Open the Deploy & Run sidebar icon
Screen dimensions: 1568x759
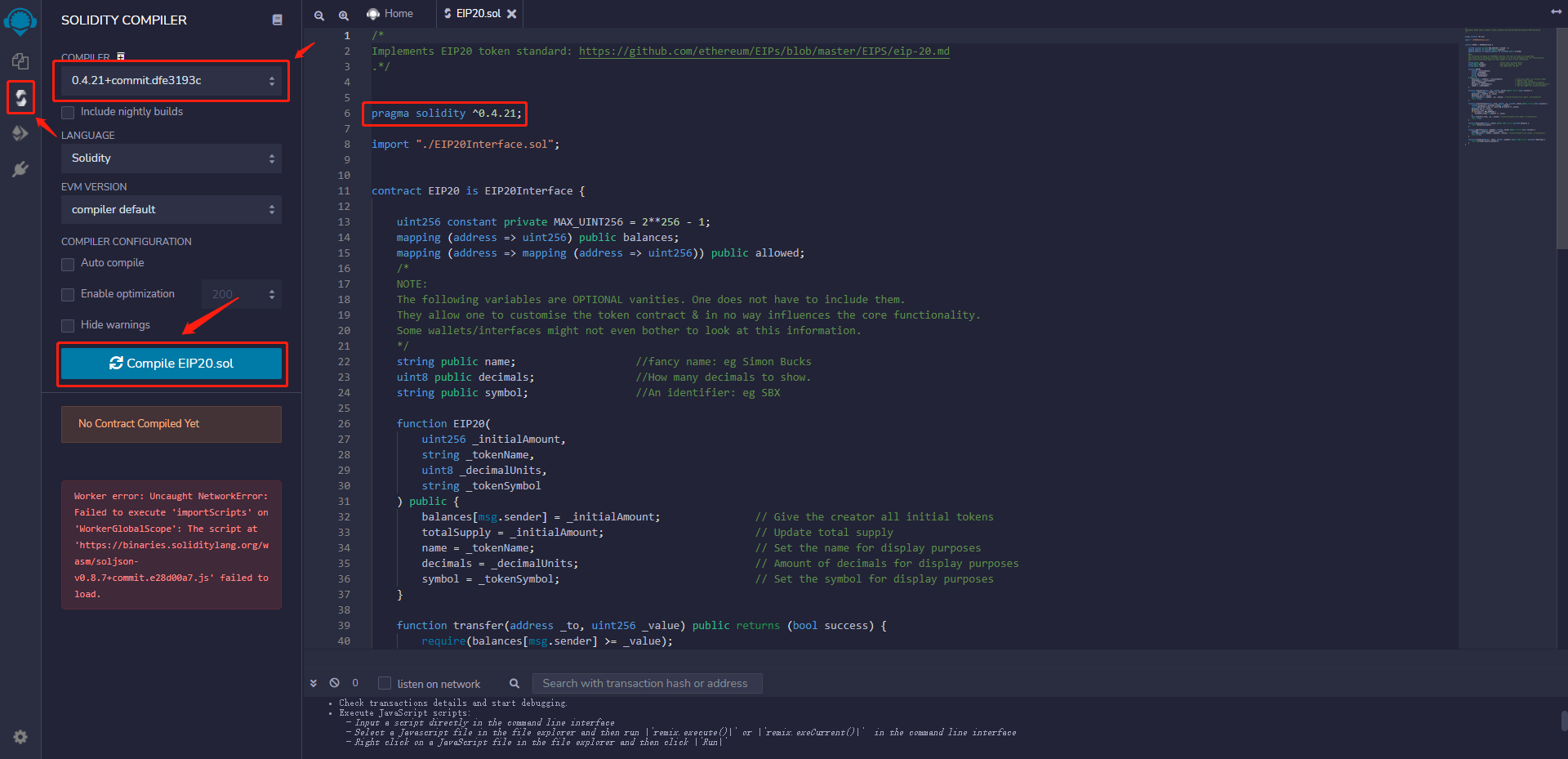coord(20,133)
